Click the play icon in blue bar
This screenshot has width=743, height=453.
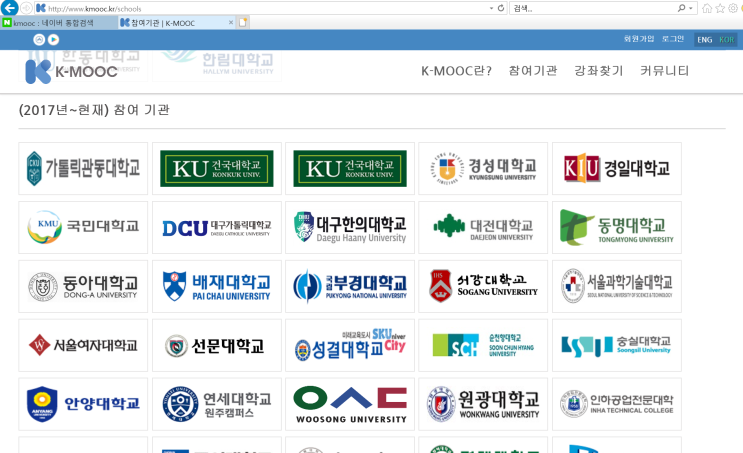54,40
